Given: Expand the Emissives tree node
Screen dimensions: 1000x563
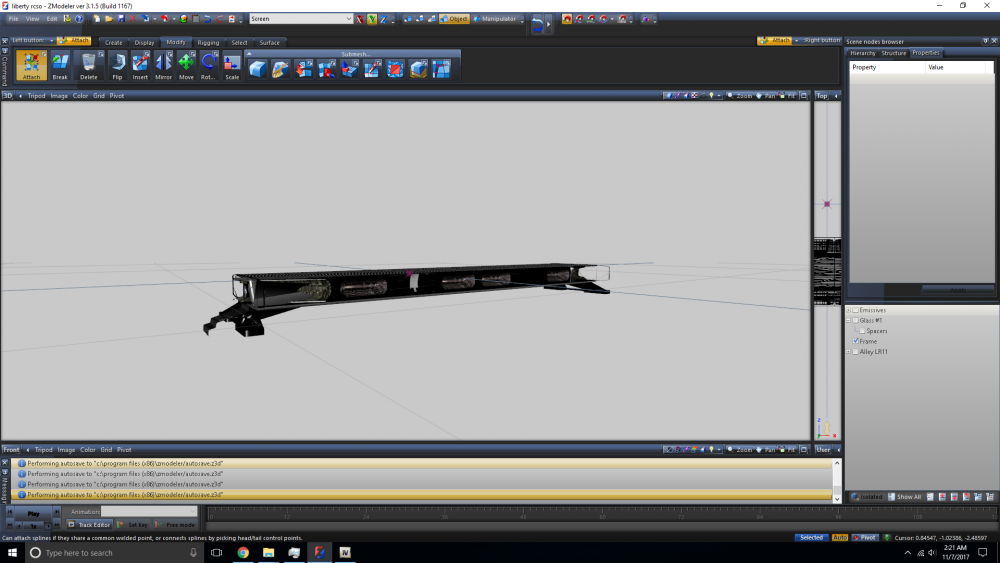Looking at the screenshot, I should 848,310.
